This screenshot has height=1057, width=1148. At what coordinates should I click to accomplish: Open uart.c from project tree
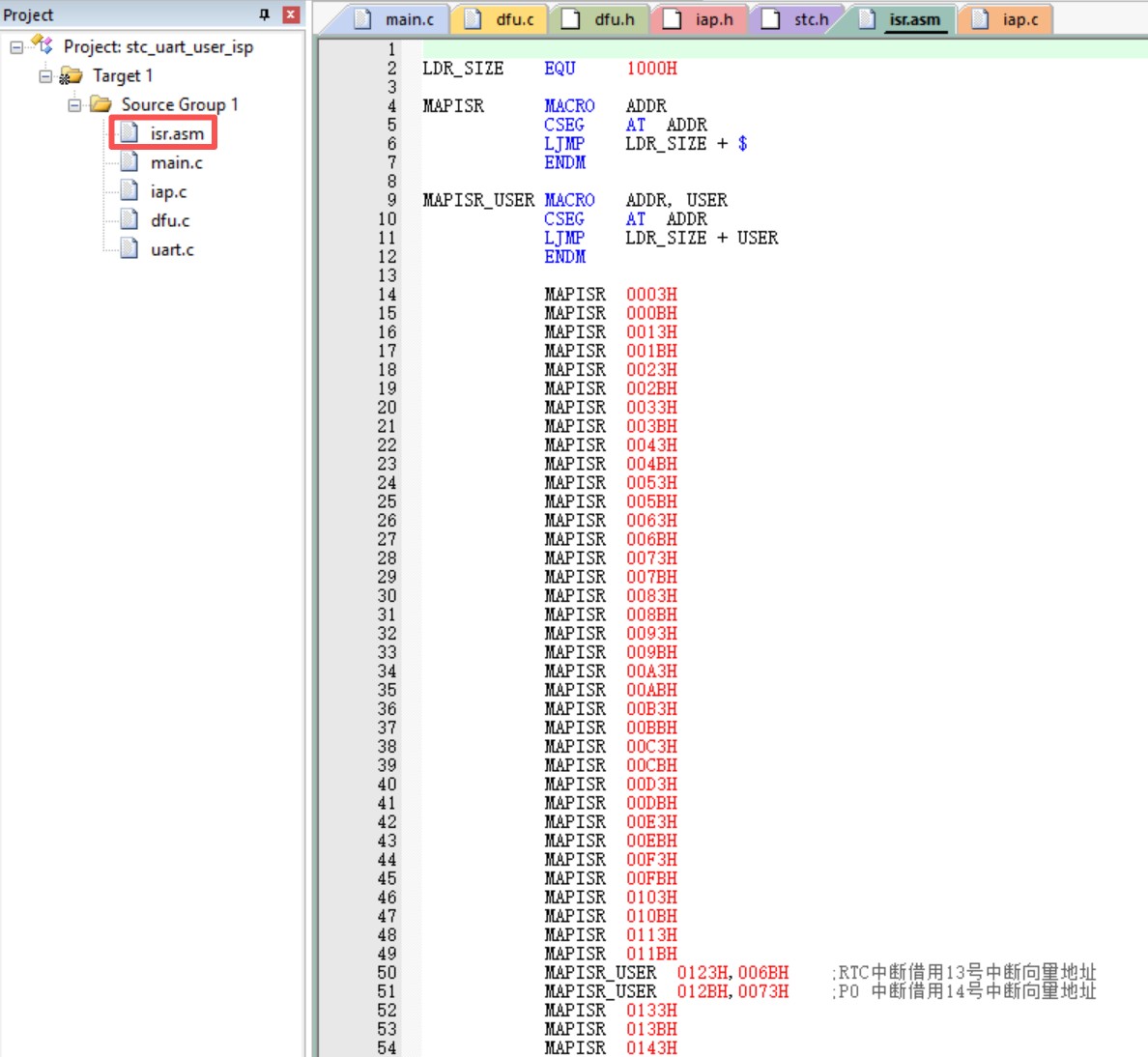tap(172, 249)
